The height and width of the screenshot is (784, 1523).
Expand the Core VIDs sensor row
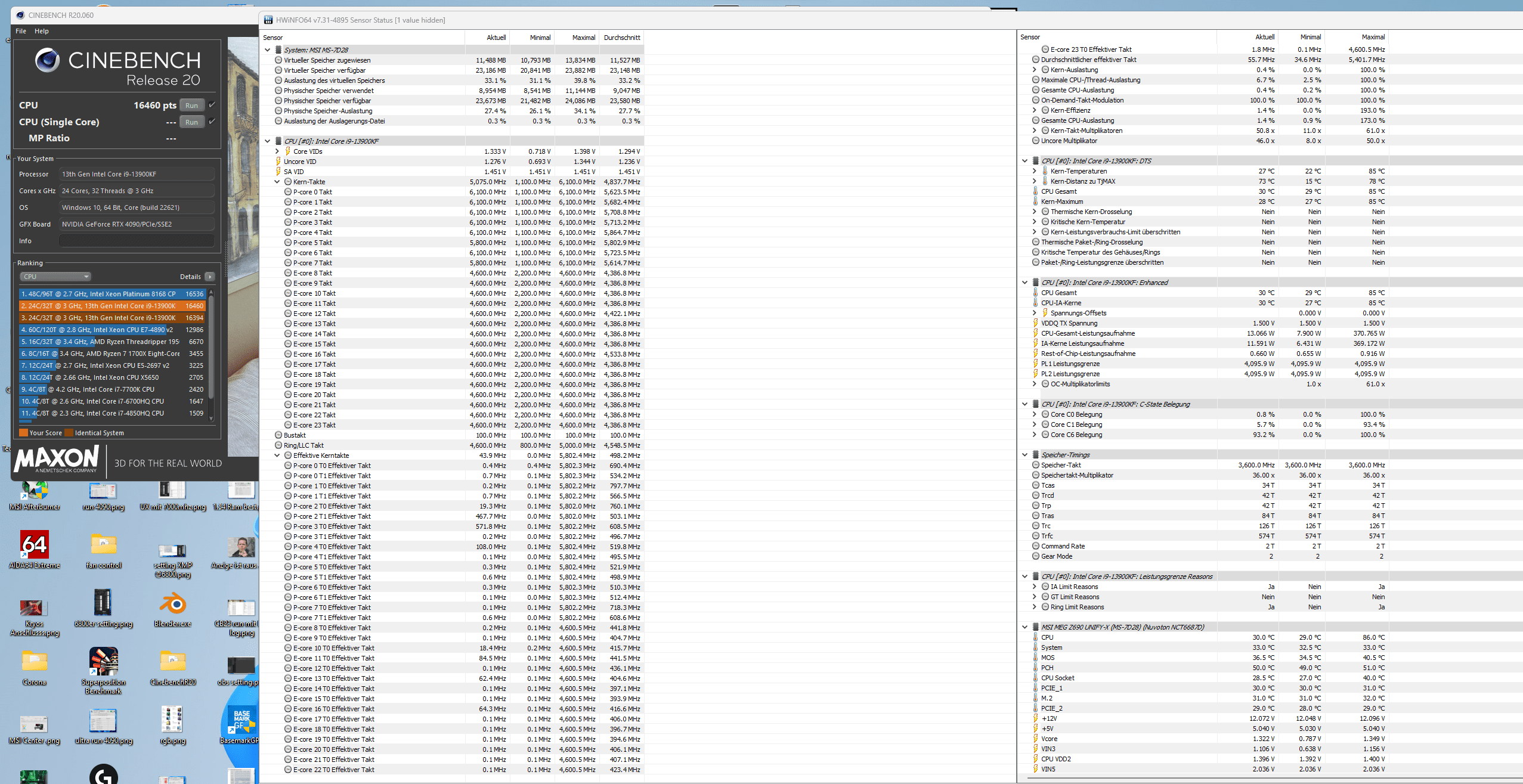[277, 151]
